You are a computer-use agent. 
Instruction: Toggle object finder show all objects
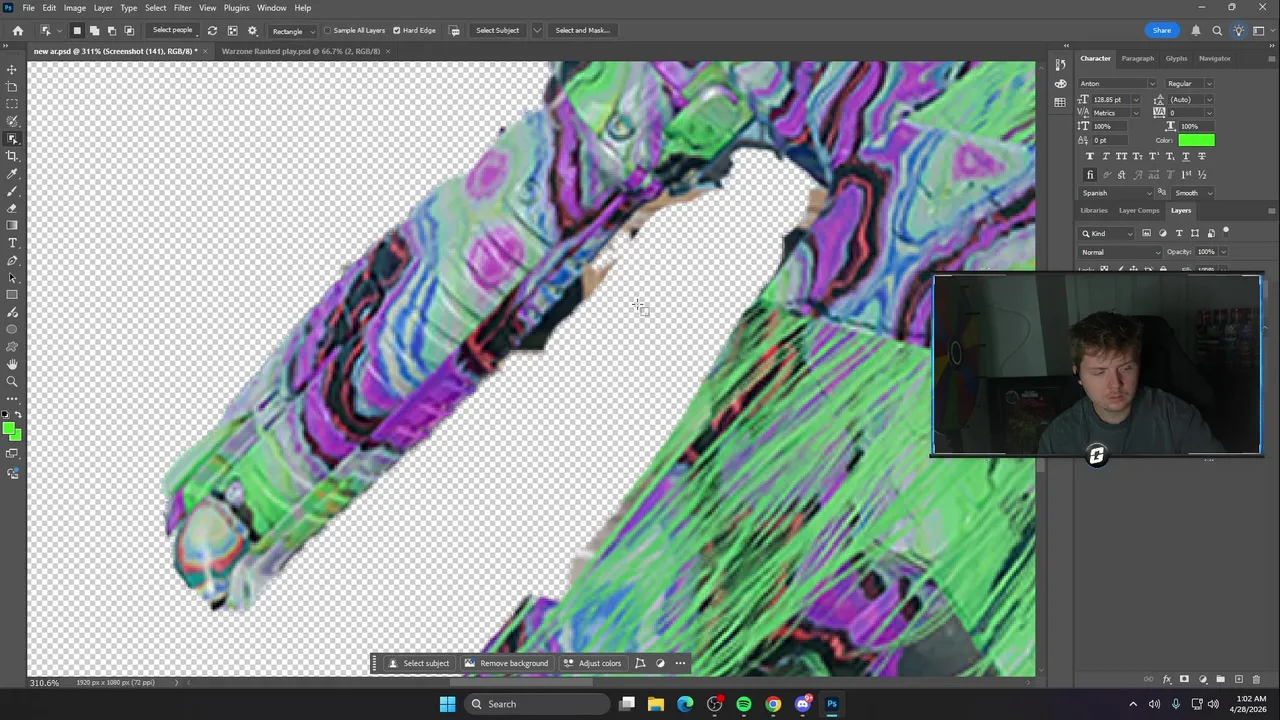pos(232,30)
